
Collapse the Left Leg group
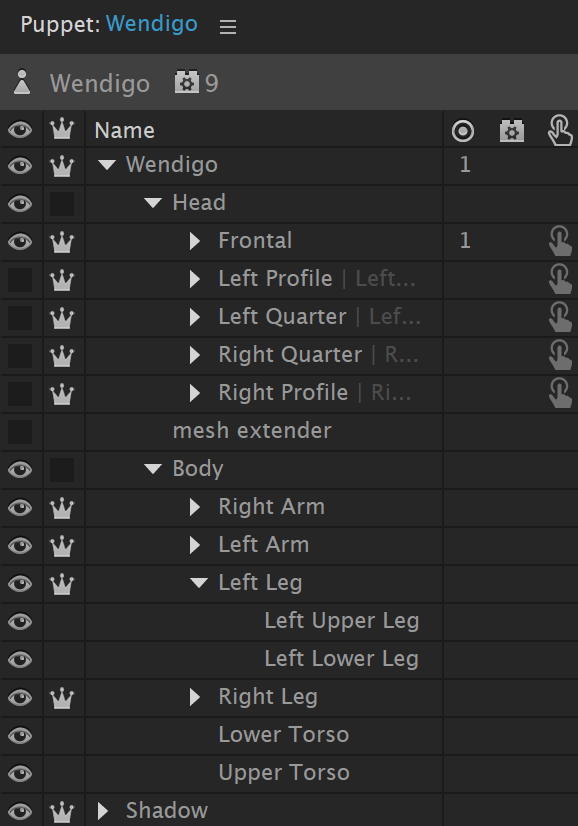coord(199,583)
